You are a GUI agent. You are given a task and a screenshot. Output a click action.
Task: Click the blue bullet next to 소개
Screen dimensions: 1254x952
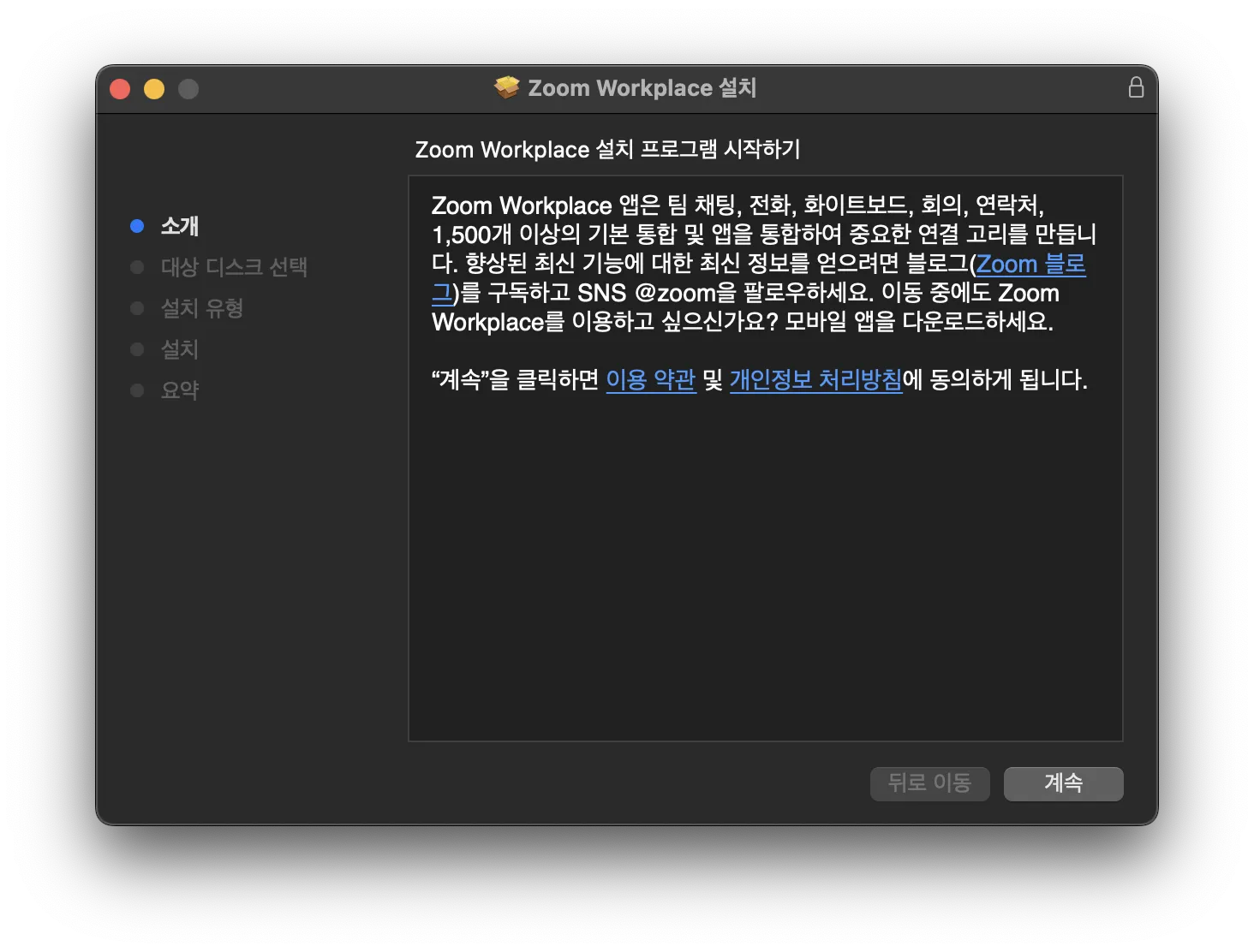coord(137,226)
